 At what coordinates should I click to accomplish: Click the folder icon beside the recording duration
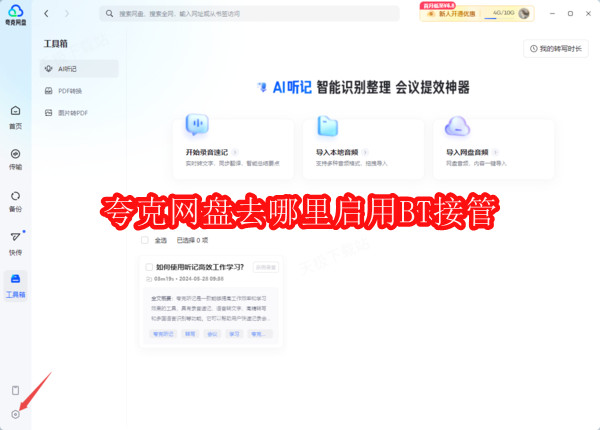(x=149, y=279)
